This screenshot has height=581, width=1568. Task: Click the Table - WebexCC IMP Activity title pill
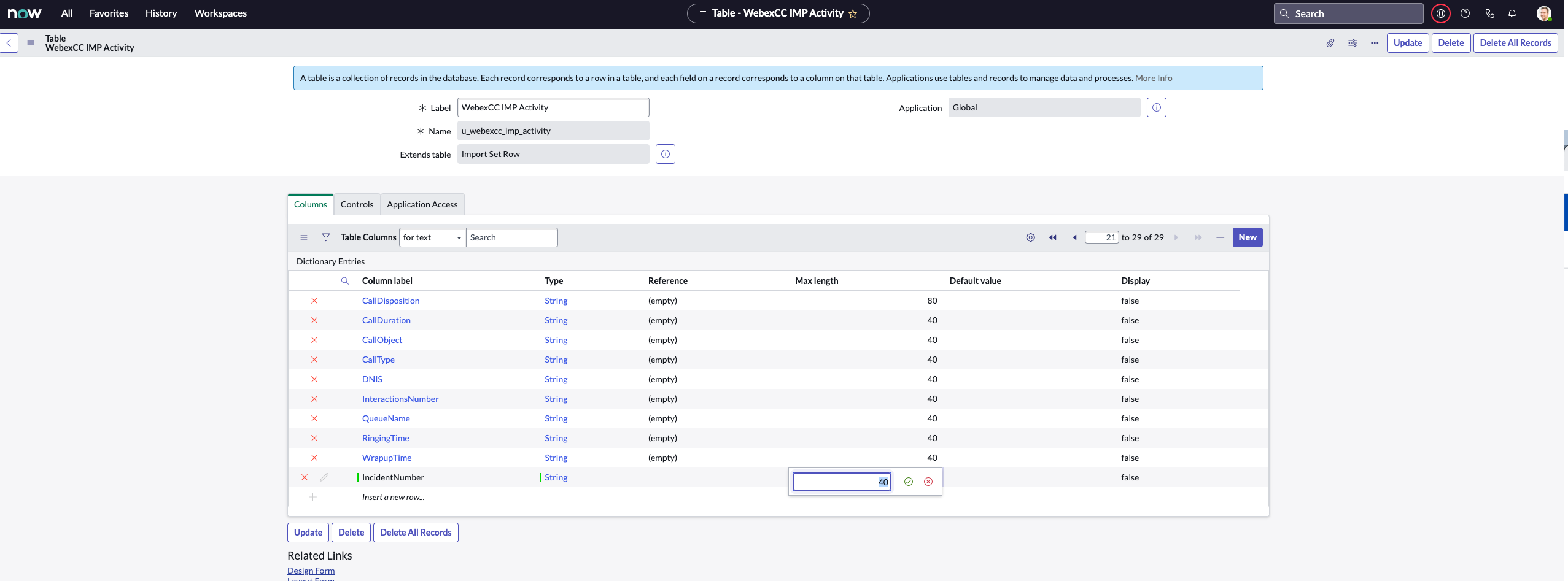[778, 13]
